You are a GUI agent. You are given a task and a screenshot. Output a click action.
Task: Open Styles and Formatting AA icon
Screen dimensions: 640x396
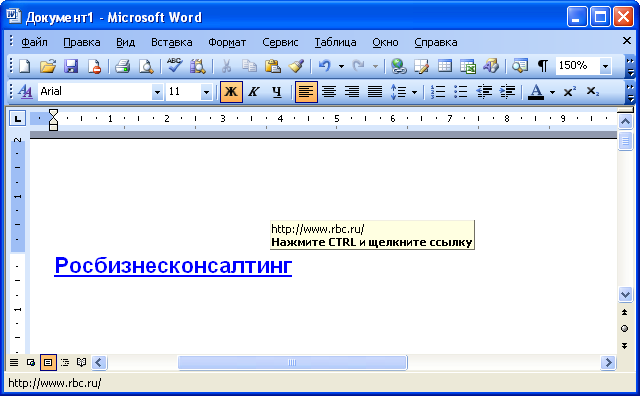tap(25, 91)
